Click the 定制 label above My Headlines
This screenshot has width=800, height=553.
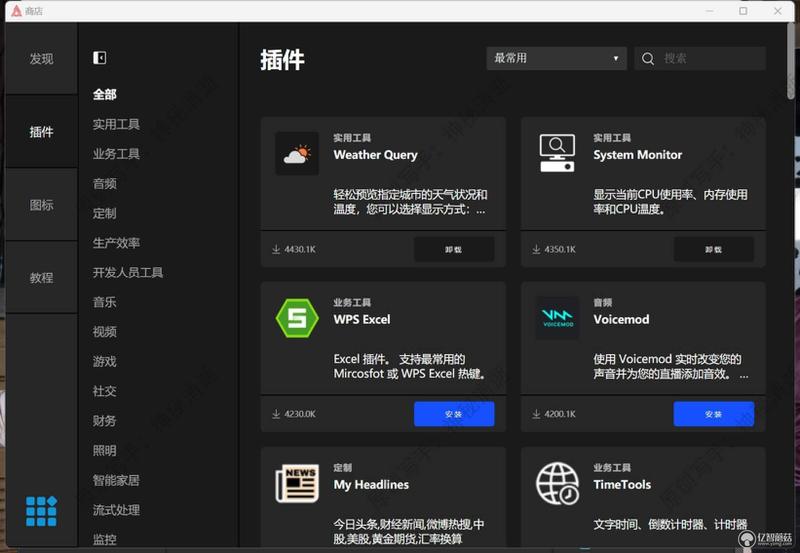pyautogui.click(x=343, y=467)
